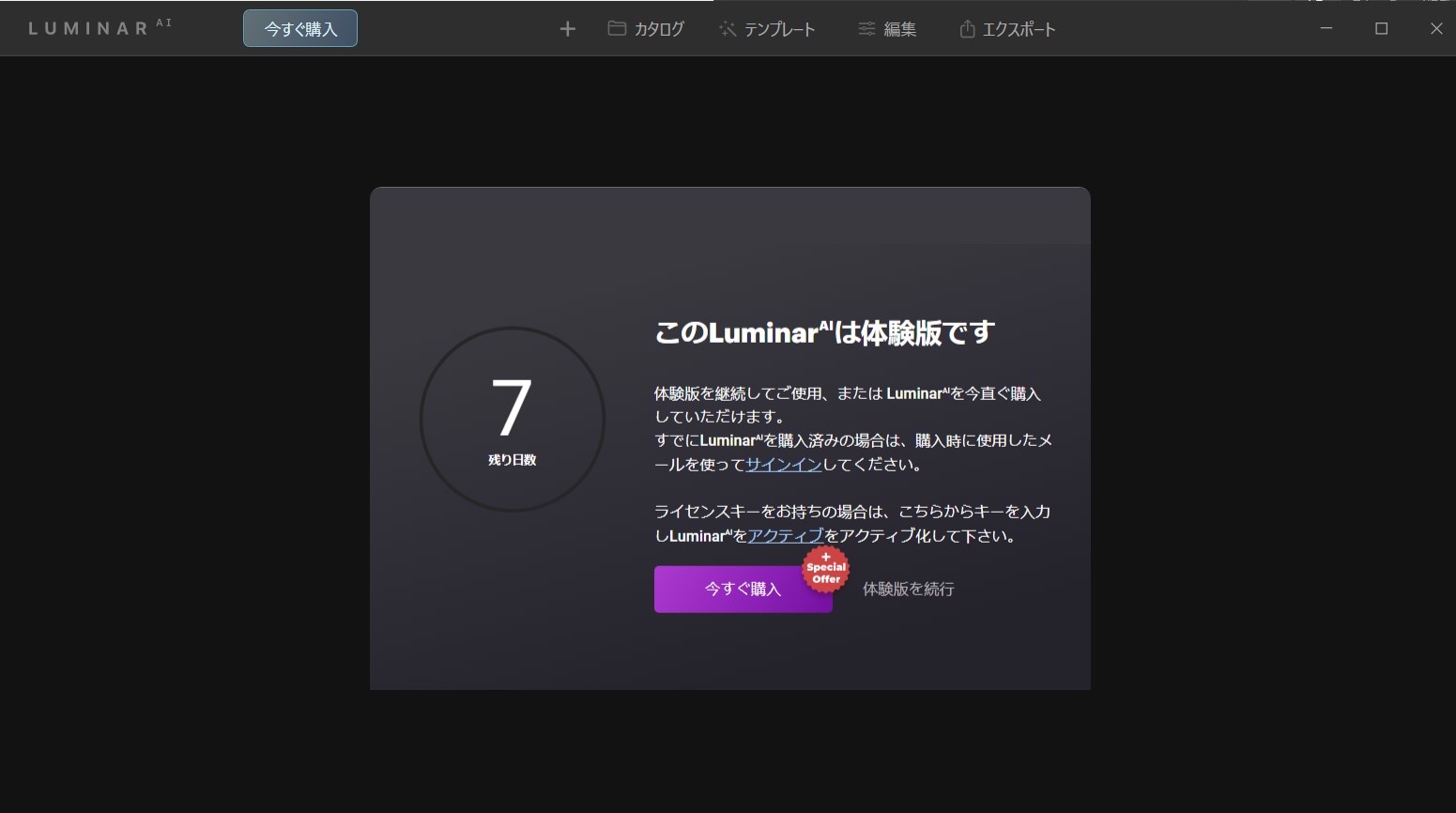Click the purple 今すぐ購入 button in dialog

[x=743, y=589]
